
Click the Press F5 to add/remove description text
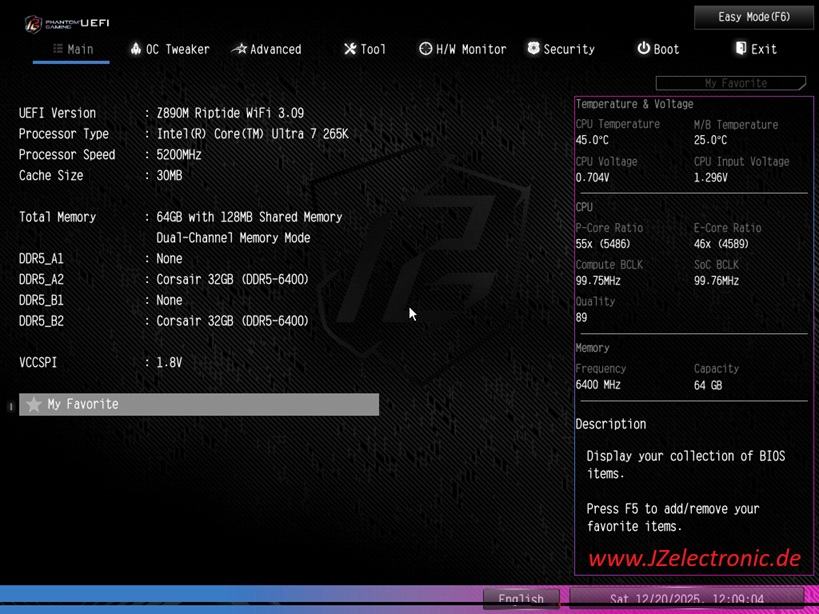[x=673, y=517]
